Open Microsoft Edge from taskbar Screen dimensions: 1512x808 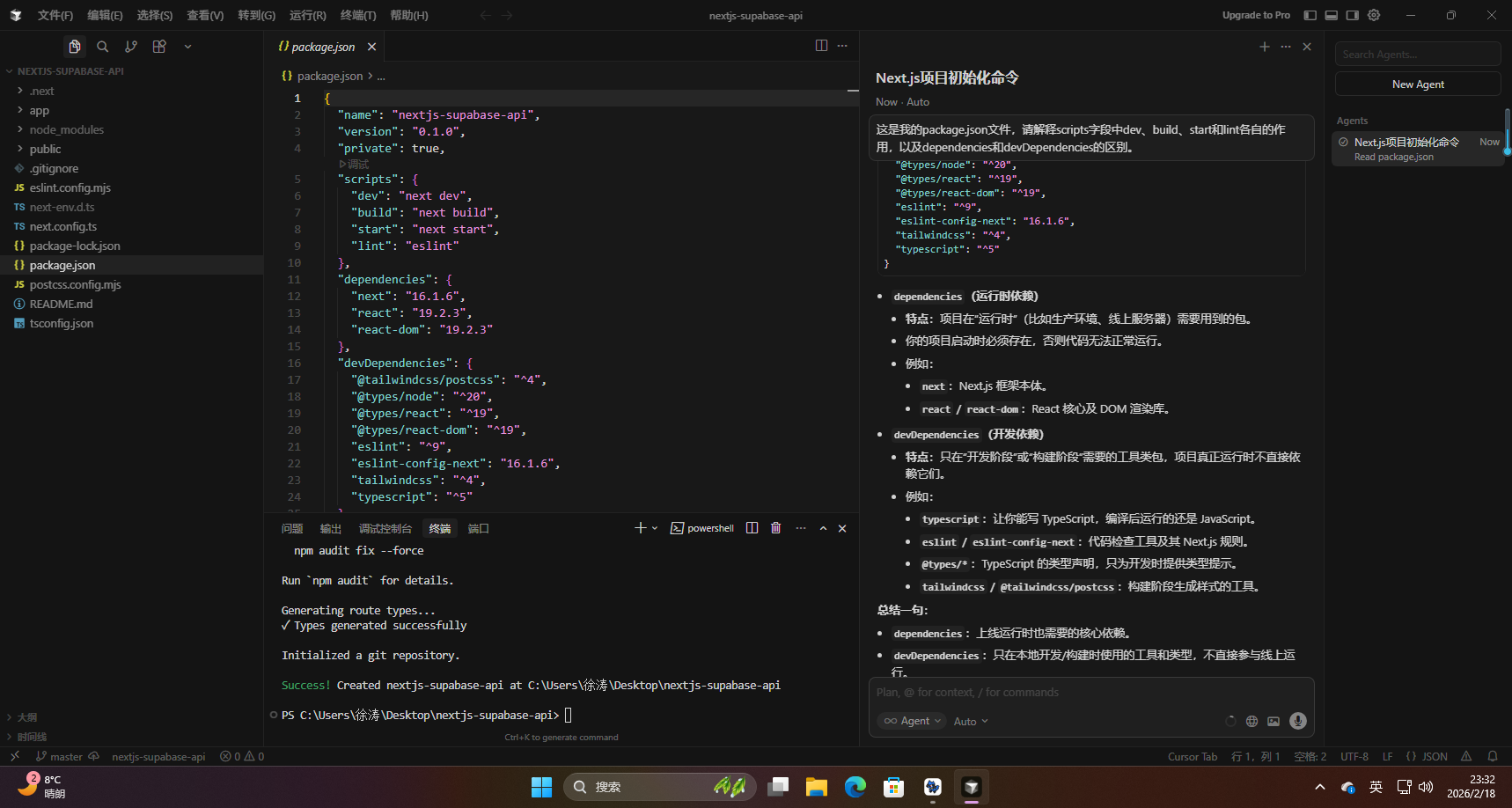point(855,787)
